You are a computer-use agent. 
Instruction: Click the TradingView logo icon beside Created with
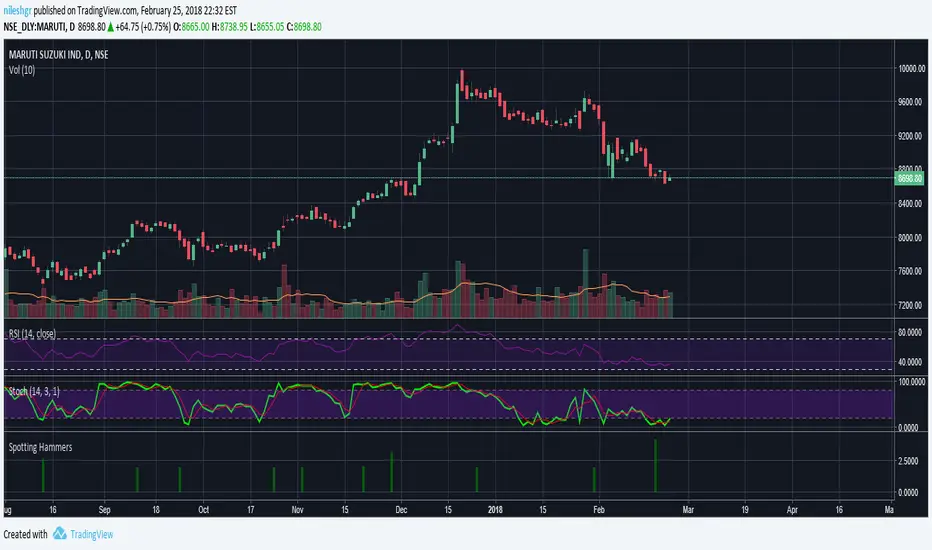pyautogui.click(x=59, y=533)
